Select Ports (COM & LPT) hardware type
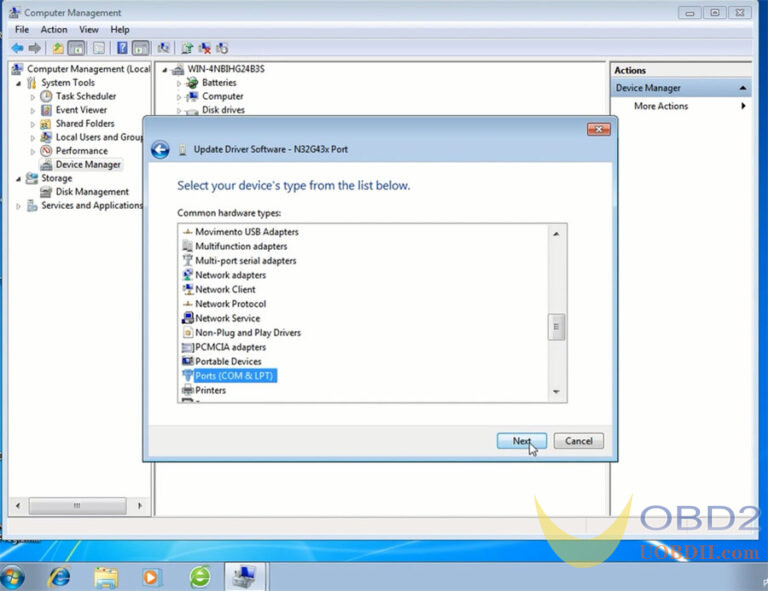 234,376
